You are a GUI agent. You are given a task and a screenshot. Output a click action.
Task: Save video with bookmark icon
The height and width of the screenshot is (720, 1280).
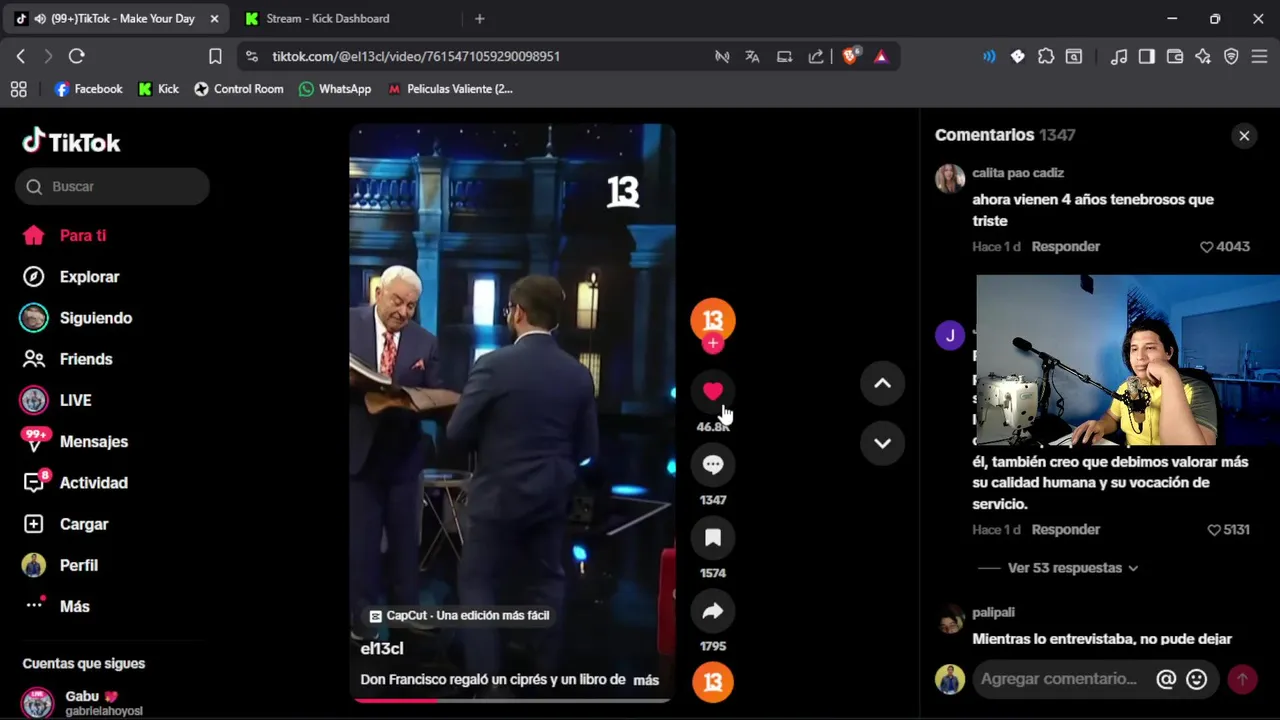tap(713, 538)
